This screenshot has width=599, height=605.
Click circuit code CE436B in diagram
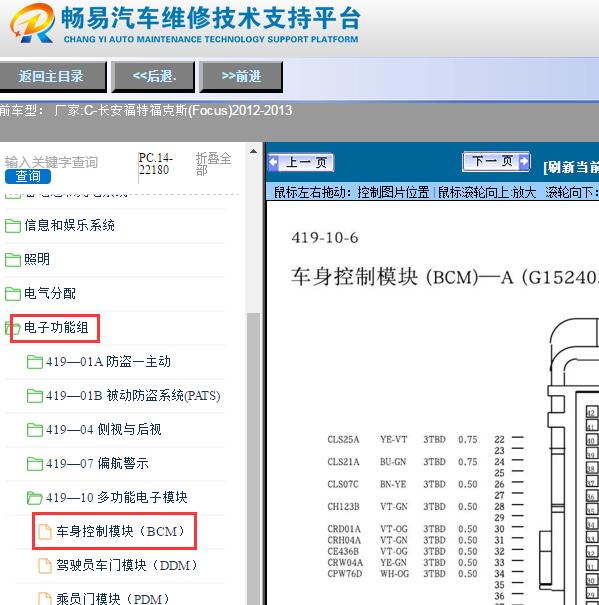click(x=343, y=551)
